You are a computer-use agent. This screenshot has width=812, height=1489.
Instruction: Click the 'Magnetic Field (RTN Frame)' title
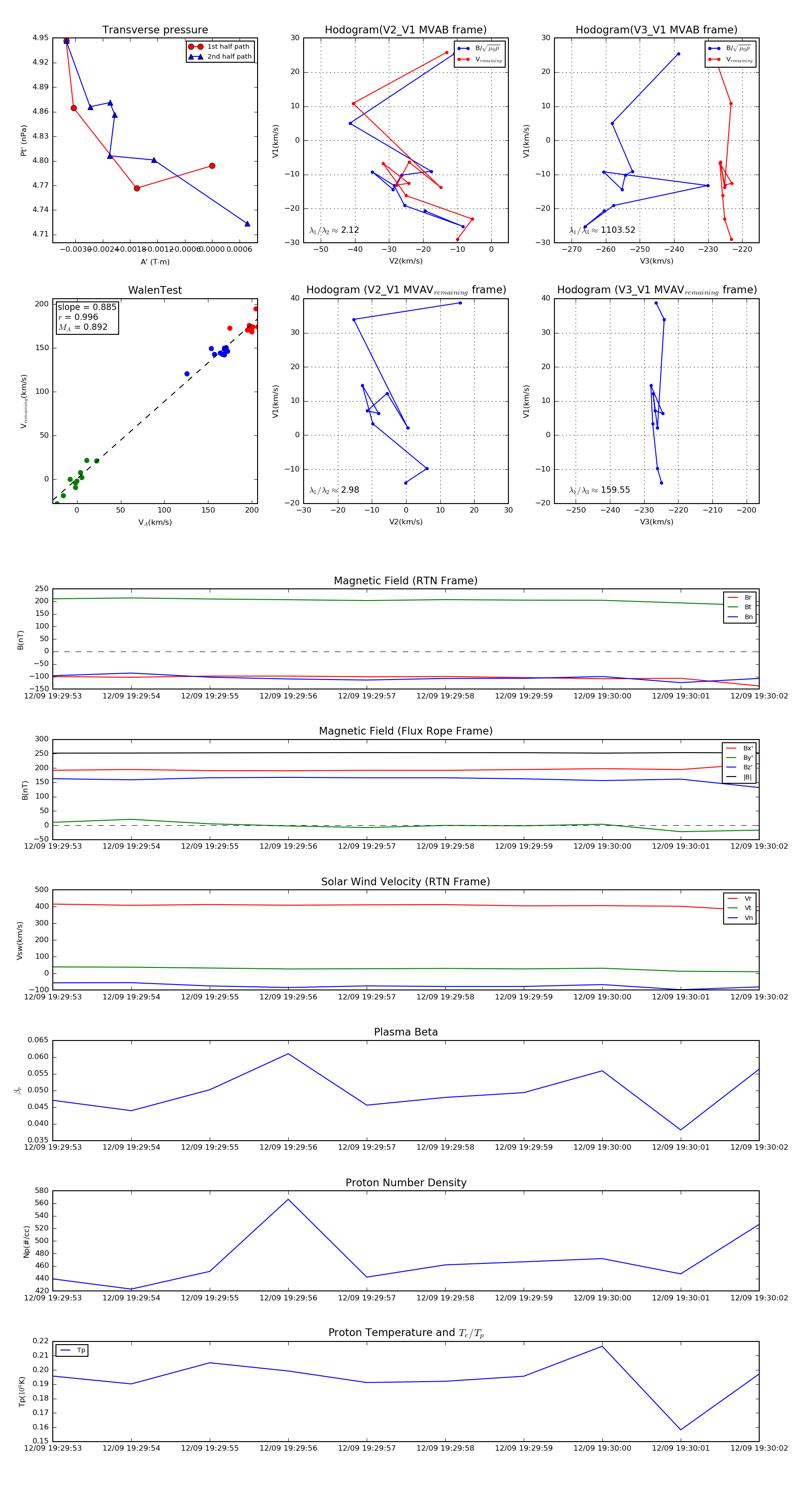coord(406,581)
